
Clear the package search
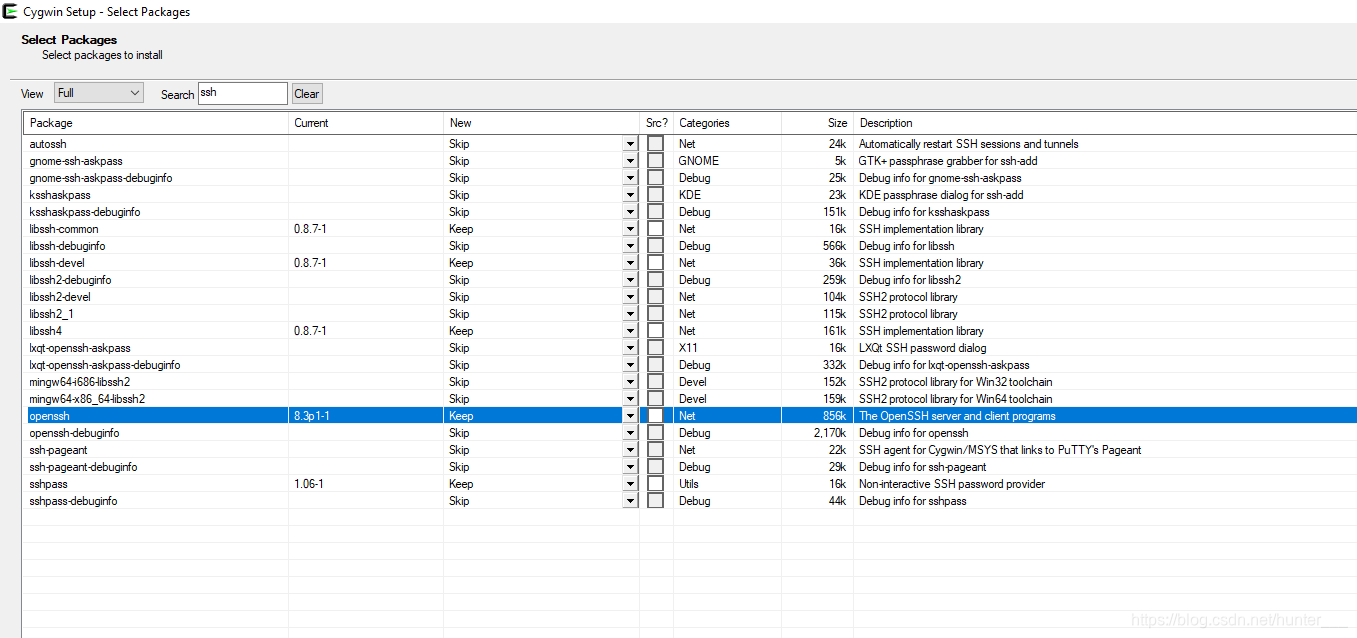pos(307,94)
